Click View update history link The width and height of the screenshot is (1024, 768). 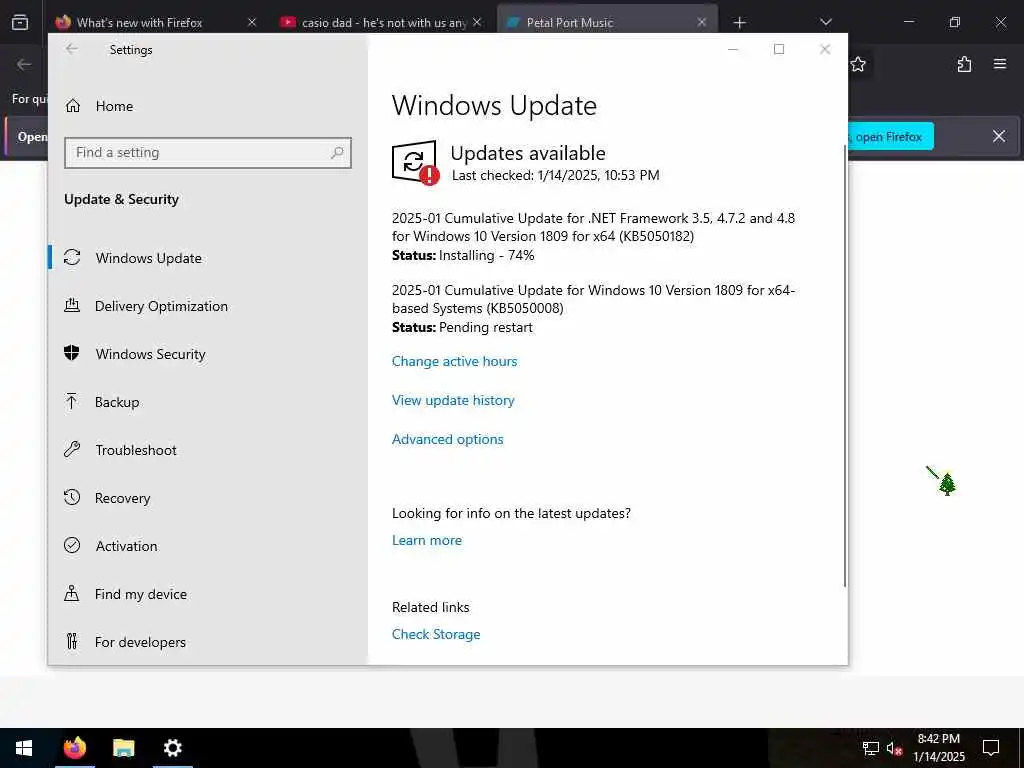coord(453,400)
